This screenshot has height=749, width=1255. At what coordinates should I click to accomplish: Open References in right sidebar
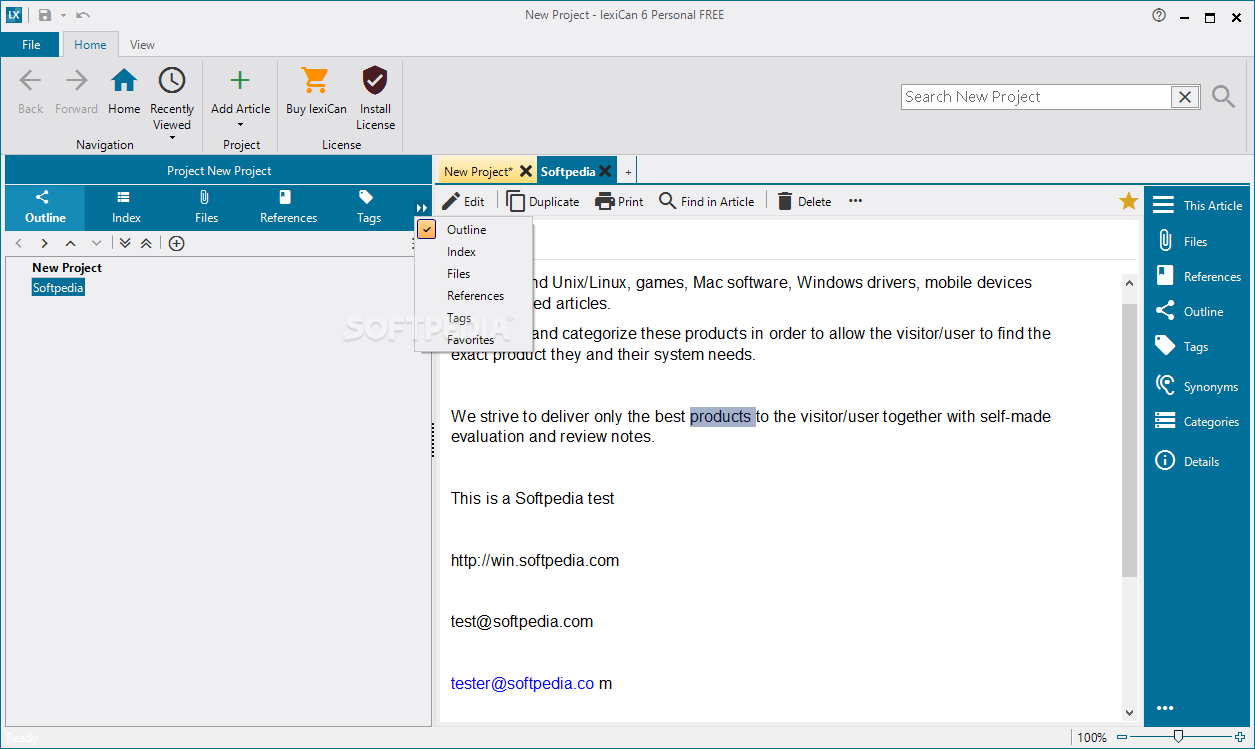[x=1197, y=276]
